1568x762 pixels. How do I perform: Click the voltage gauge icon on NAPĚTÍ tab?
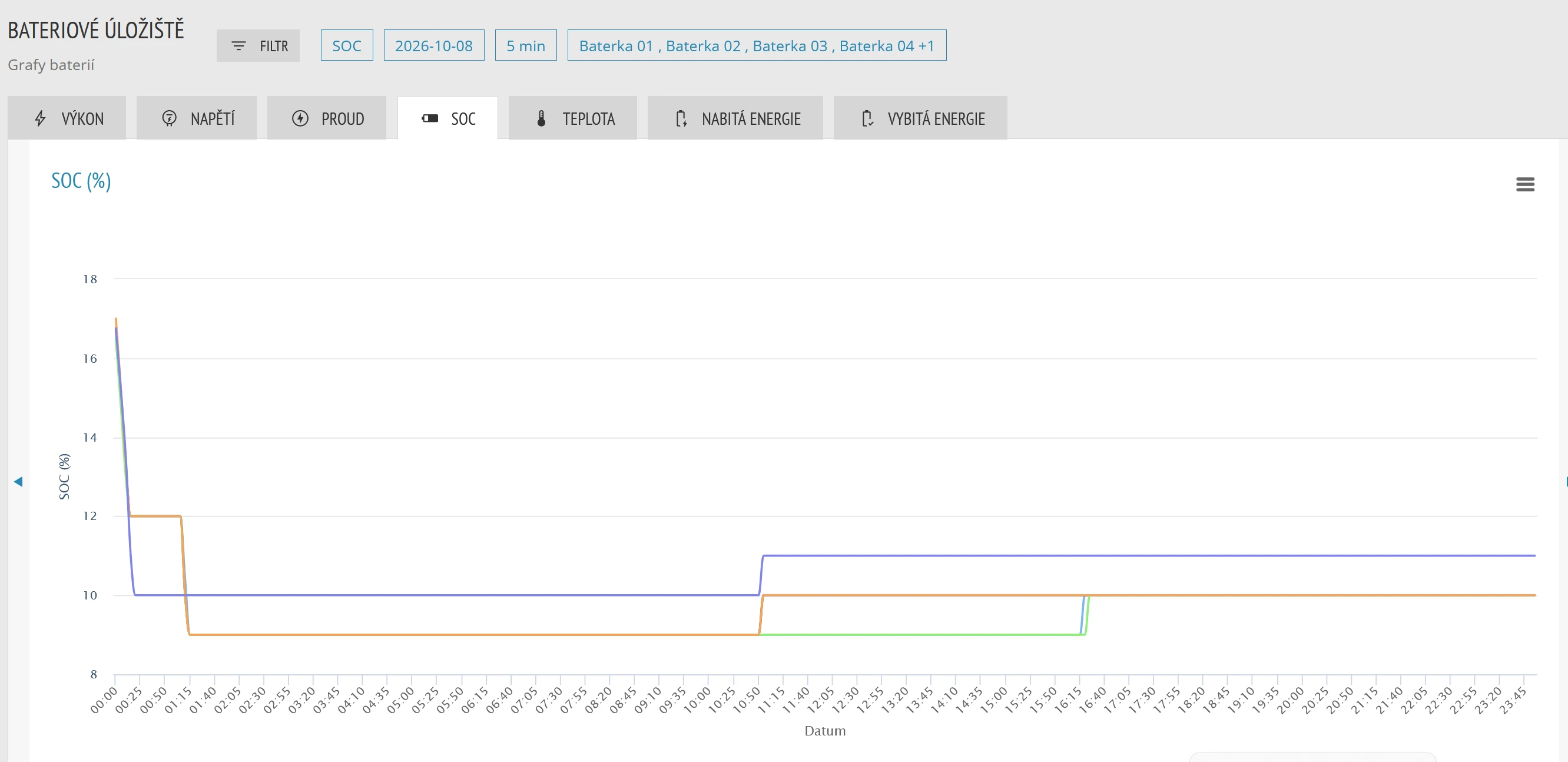point(169,118)
